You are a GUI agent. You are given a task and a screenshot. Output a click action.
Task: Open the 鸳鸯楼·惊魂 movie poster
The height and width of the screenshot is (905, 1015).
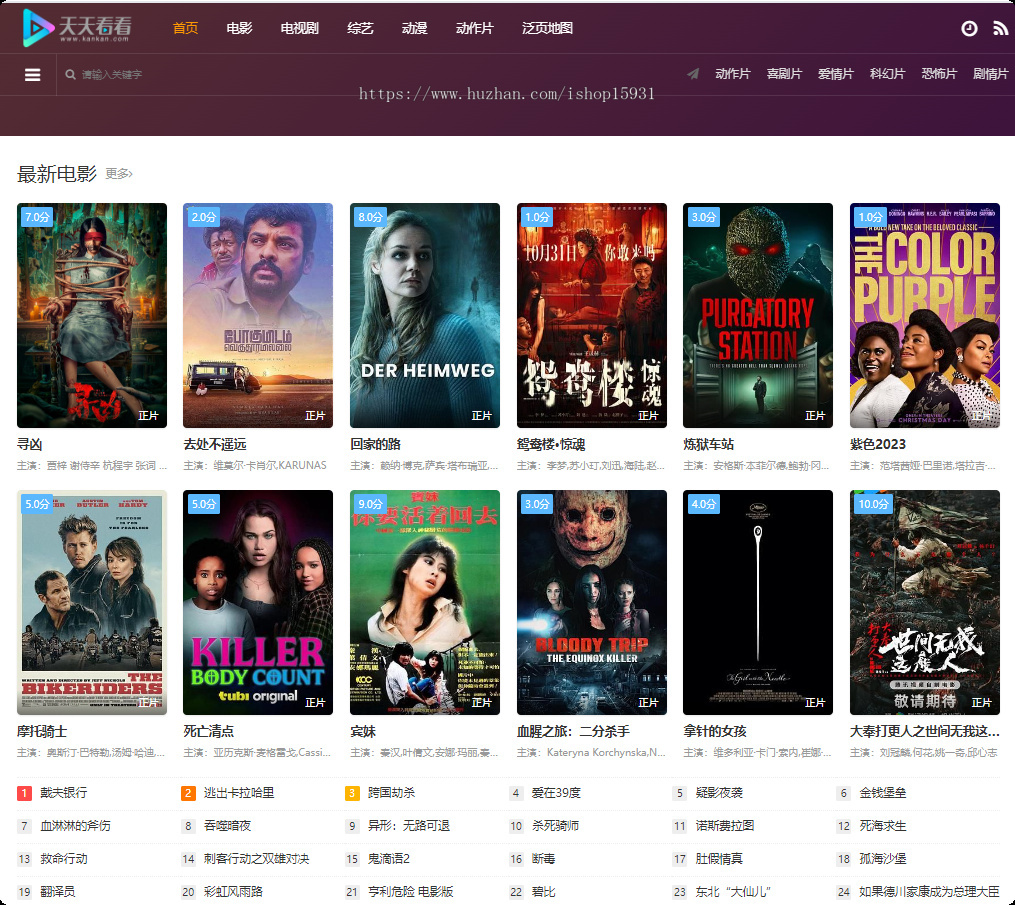(592, 315)
